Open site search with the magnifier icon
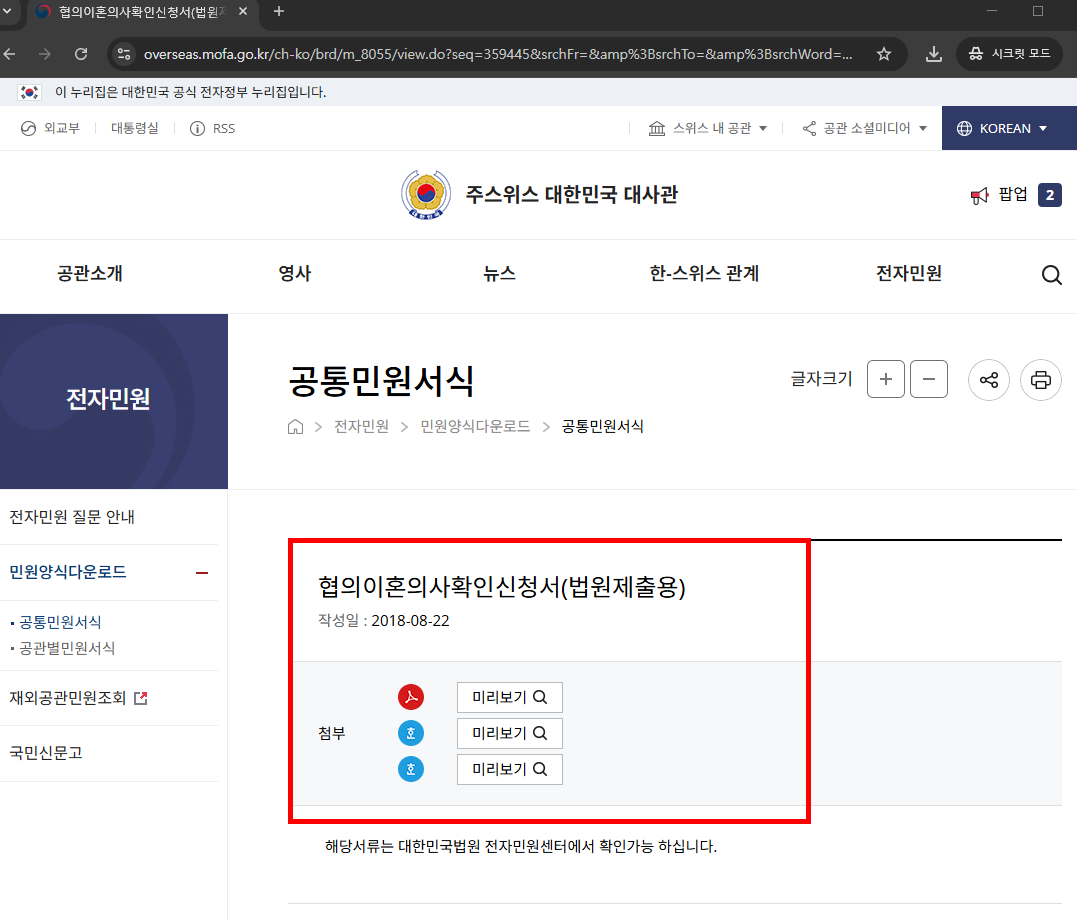This screenshot has height=920, width=1077. 1051,274
